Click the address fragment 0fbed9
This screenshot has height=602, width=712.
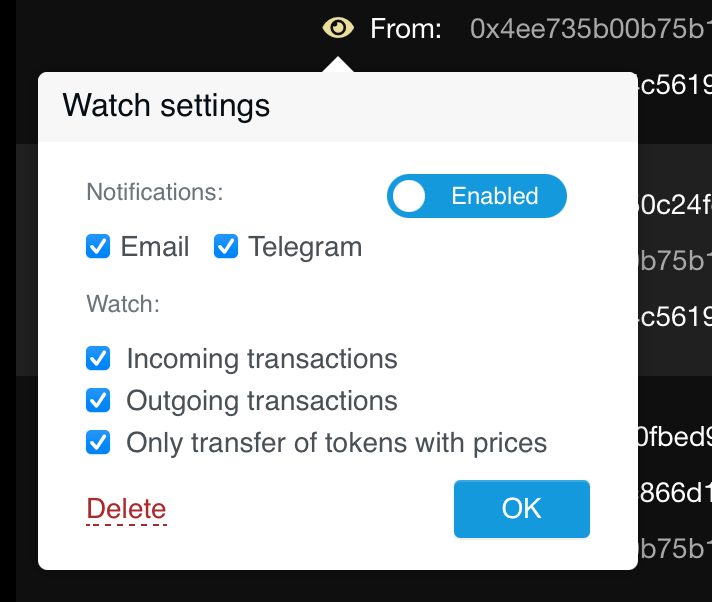[675, 436]
